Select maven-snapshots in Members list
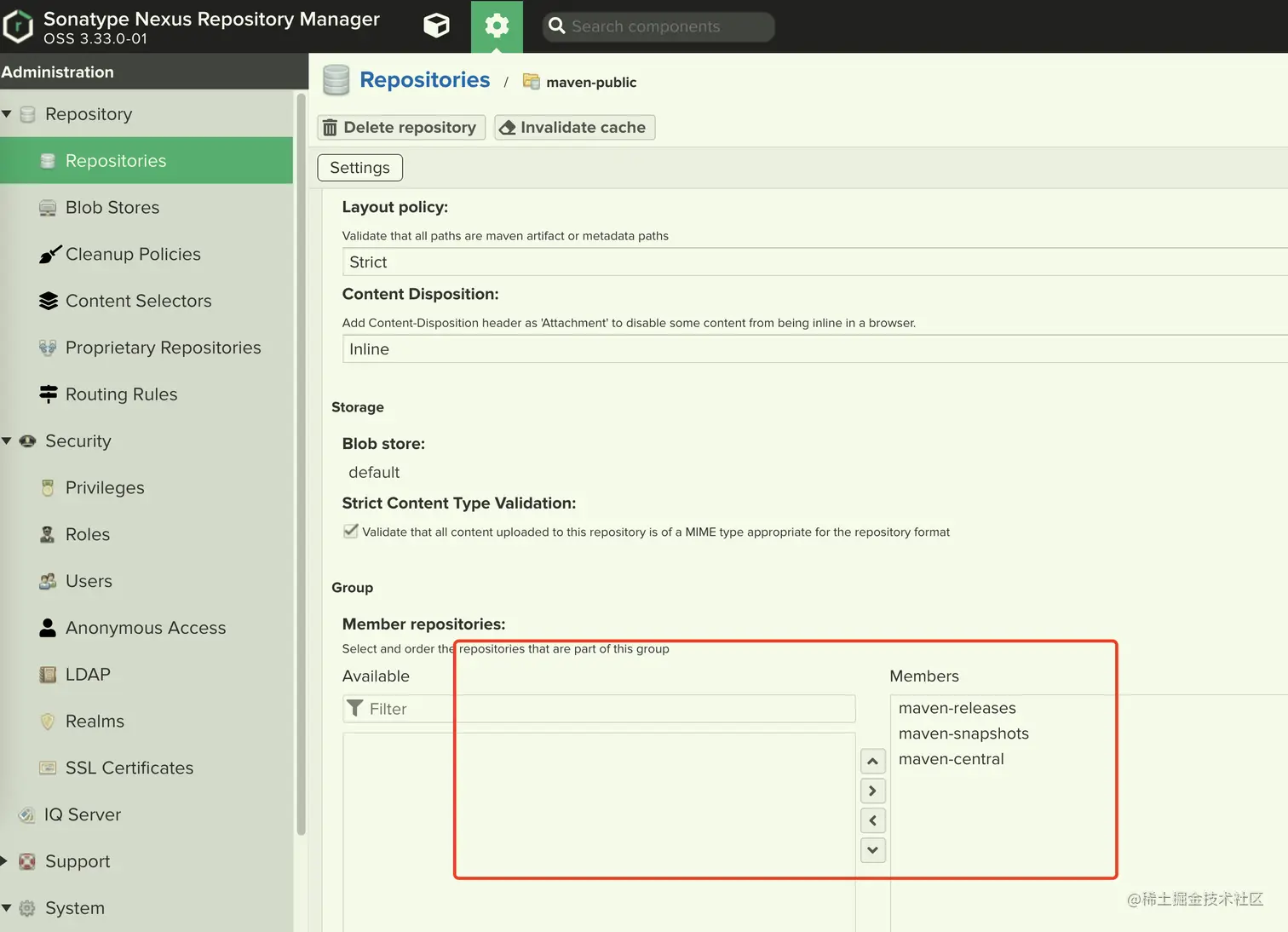Screen dimensions: 1288x932 coord(963,734)
